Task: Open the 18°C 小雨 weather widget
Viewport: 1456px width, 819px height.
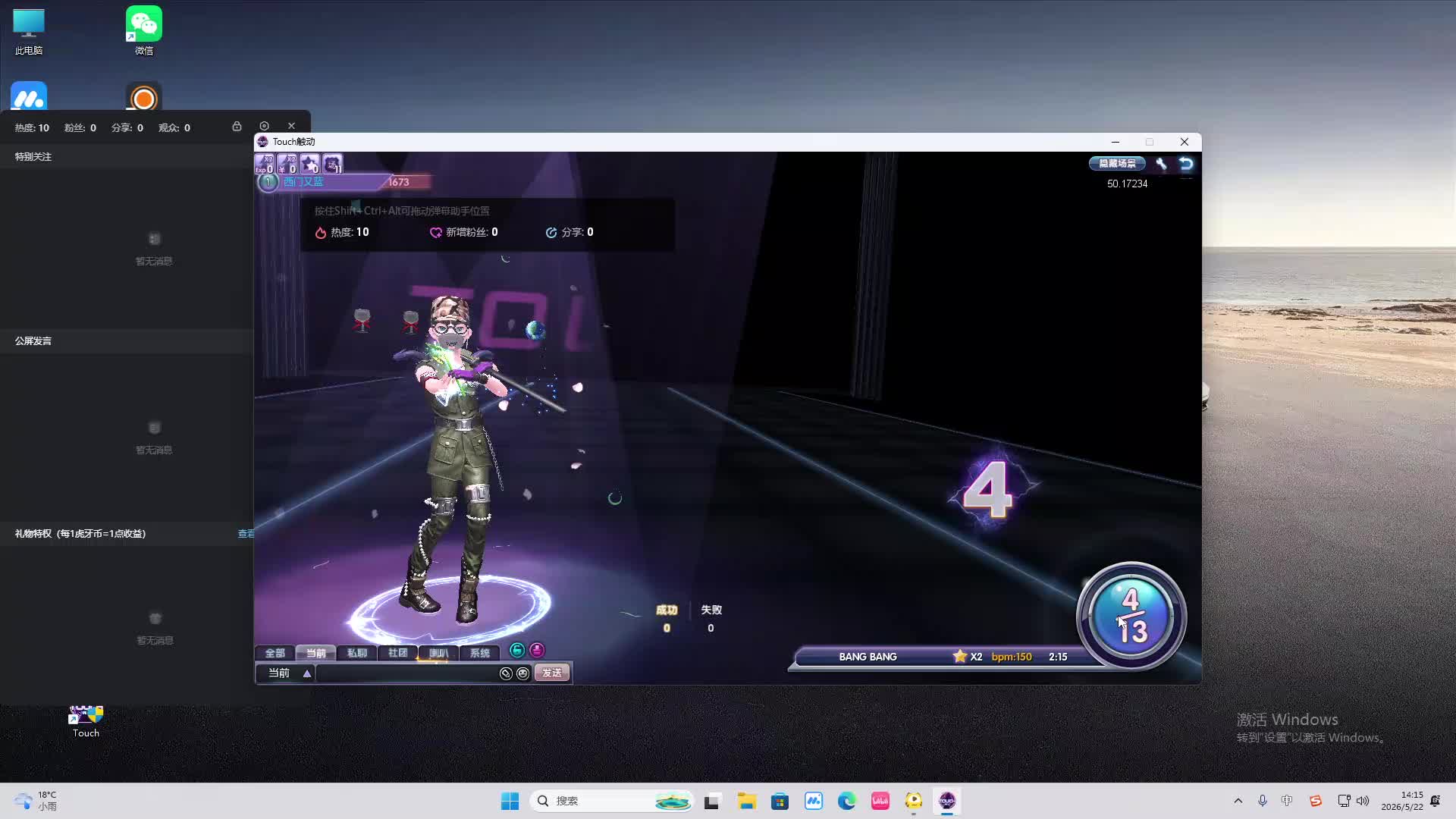Action: pyautogui.click(x=35, y=801)
